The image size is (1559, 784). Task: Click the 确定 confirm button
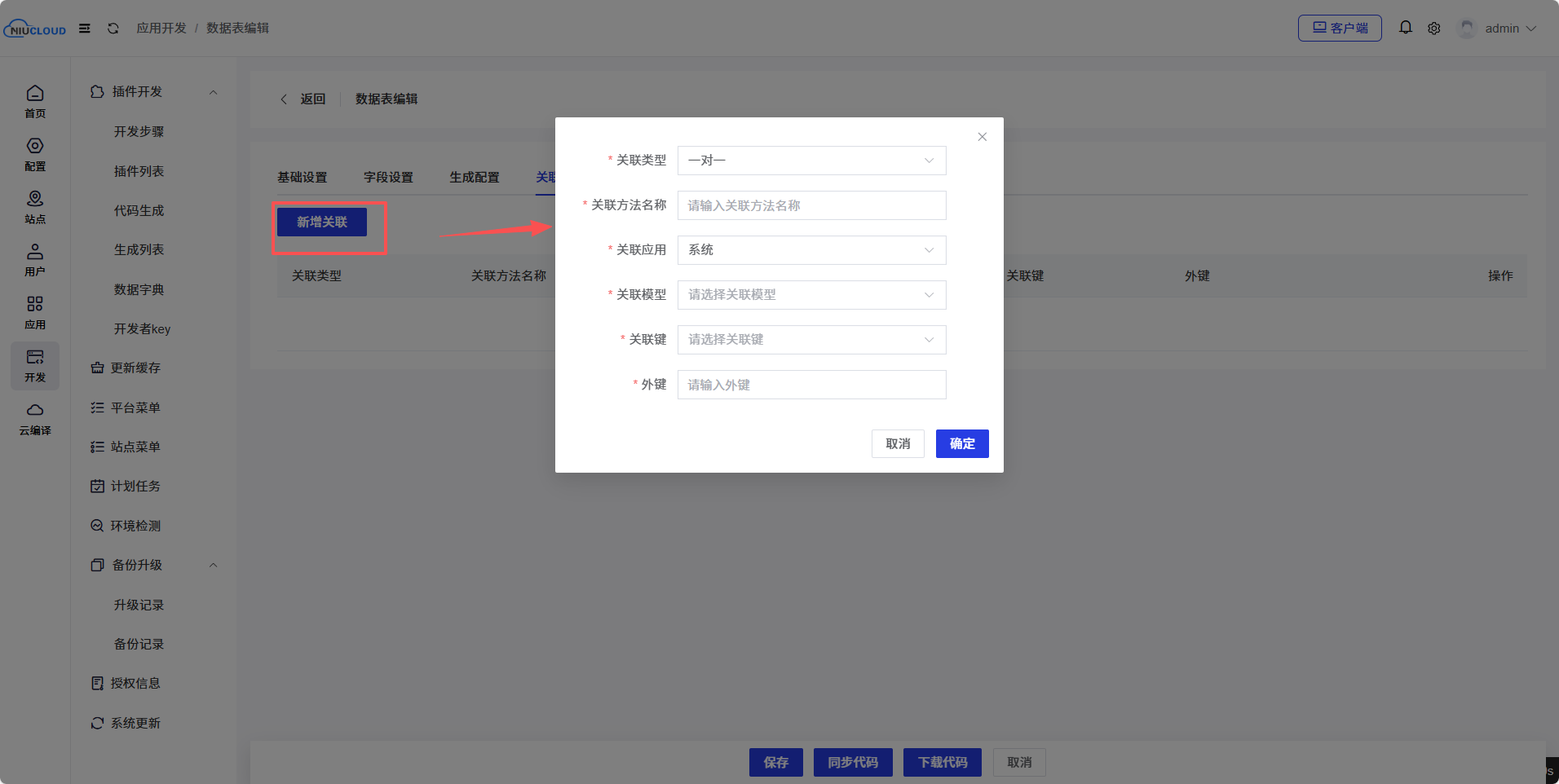(962, 444)
